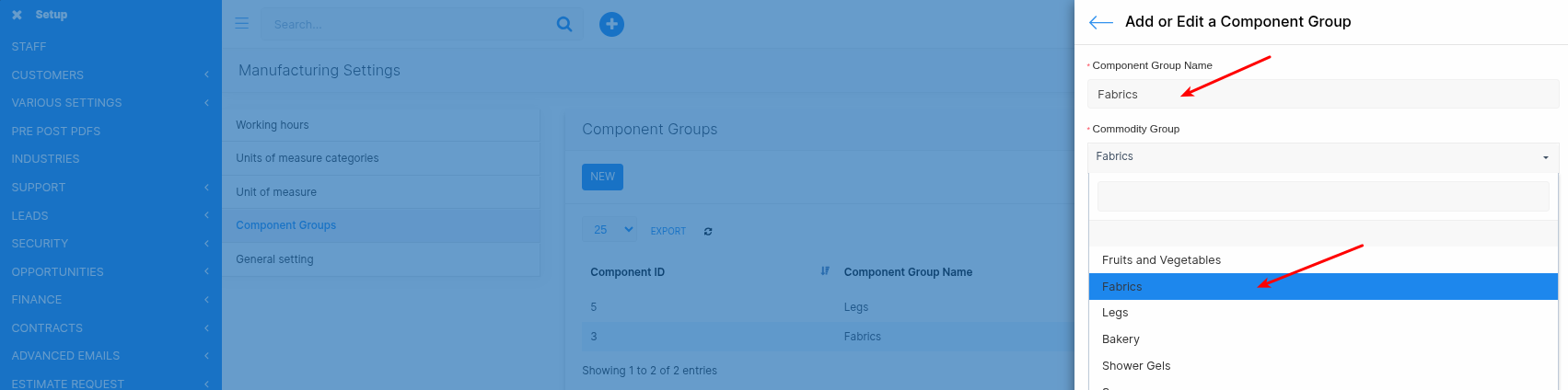Click the blue plus quick-create icon

(x=611, y=24)
